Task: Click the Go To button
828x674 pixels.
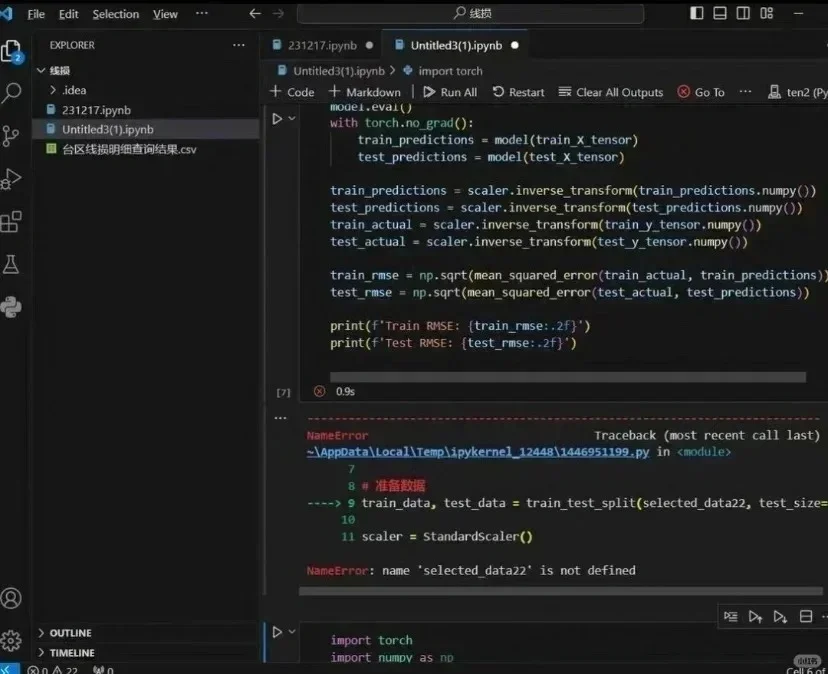Action: click(x=701, y=92)
